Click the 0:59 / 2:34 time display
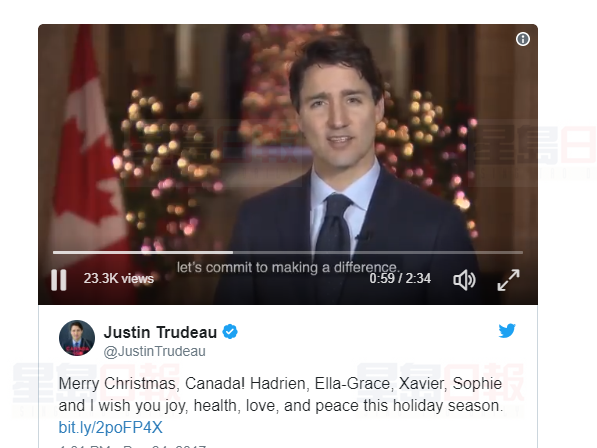Viewport: 597px width, 448px height. 400,278
